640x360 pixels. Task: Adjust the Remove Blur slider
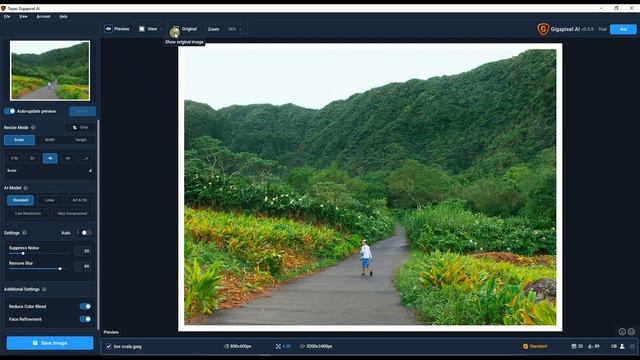click(40, 269)
